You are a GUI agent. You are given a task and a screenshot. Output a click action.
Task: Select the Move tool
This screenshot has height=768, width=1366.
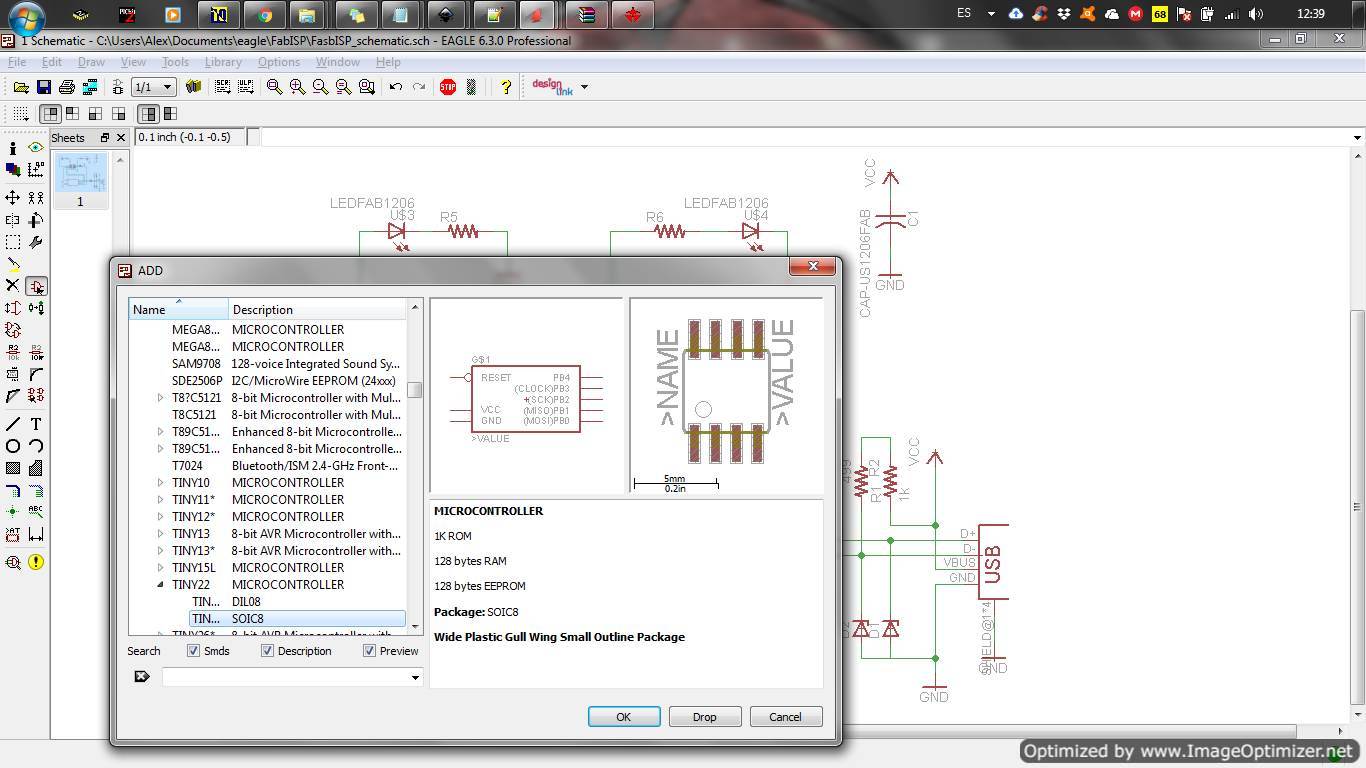tap(13, 198)
